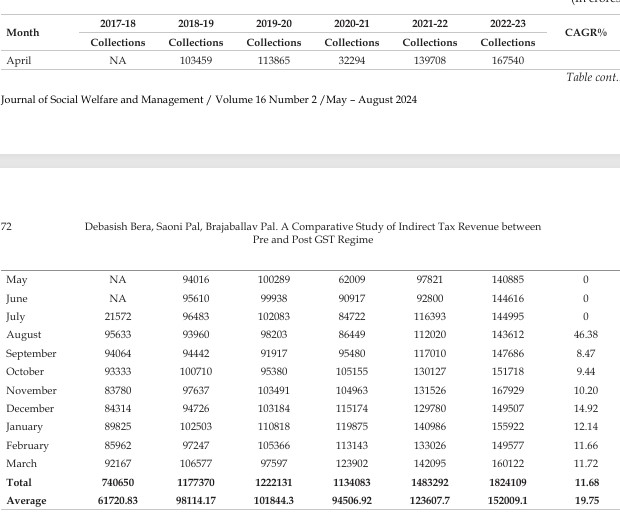Click page number '72'

(6, 227)
